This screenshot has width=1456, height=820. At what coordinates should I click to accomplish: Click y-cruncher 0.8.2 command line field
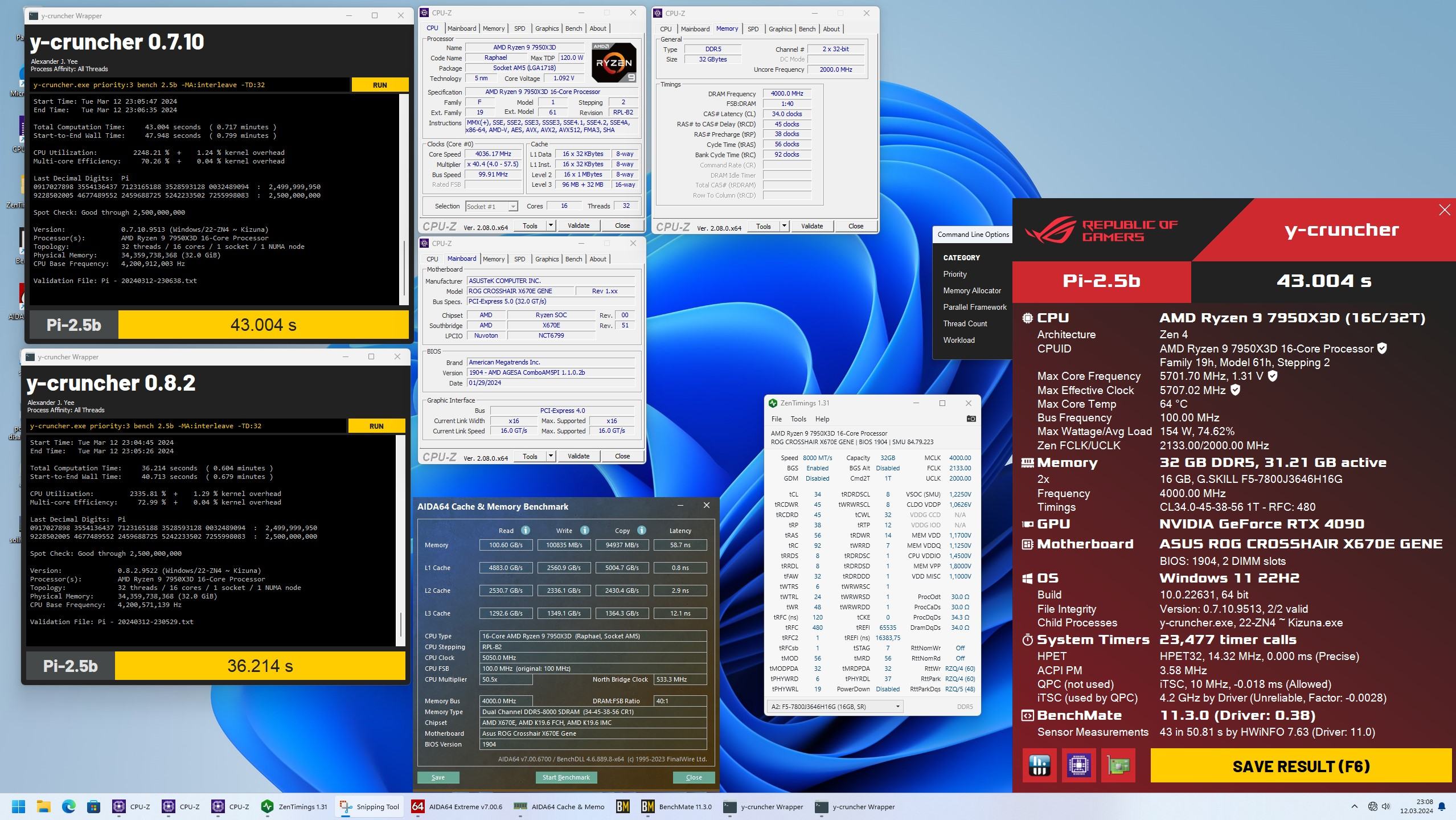[186, 426]
